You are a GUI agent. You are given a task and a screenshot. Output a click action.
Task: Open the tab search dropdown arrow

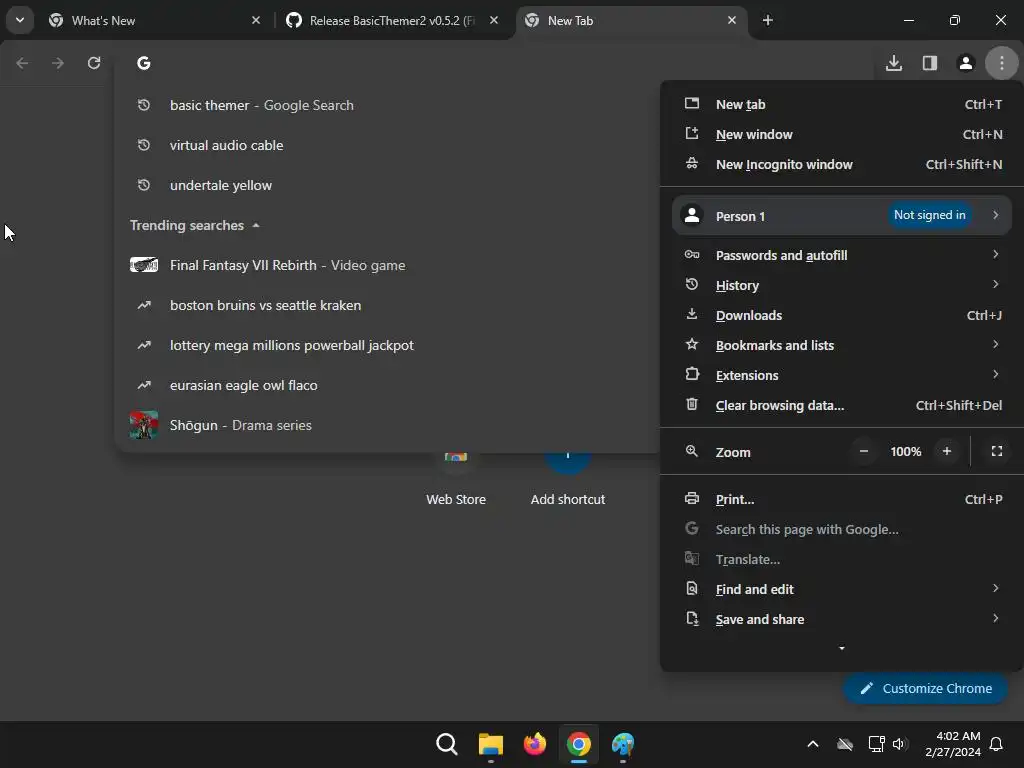(20, 20)
